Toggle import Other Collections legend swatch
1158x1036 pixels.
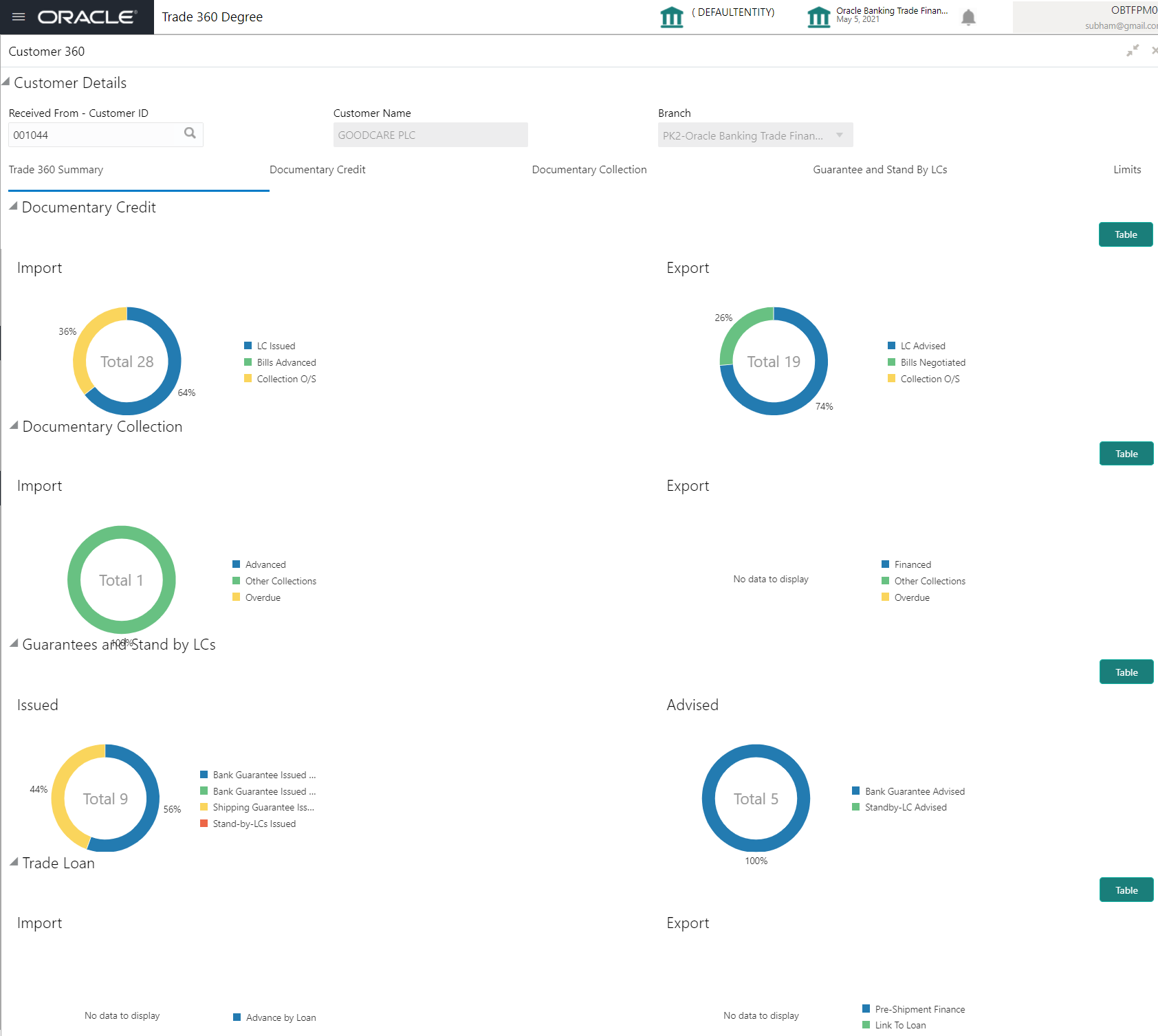click(237, 581)
